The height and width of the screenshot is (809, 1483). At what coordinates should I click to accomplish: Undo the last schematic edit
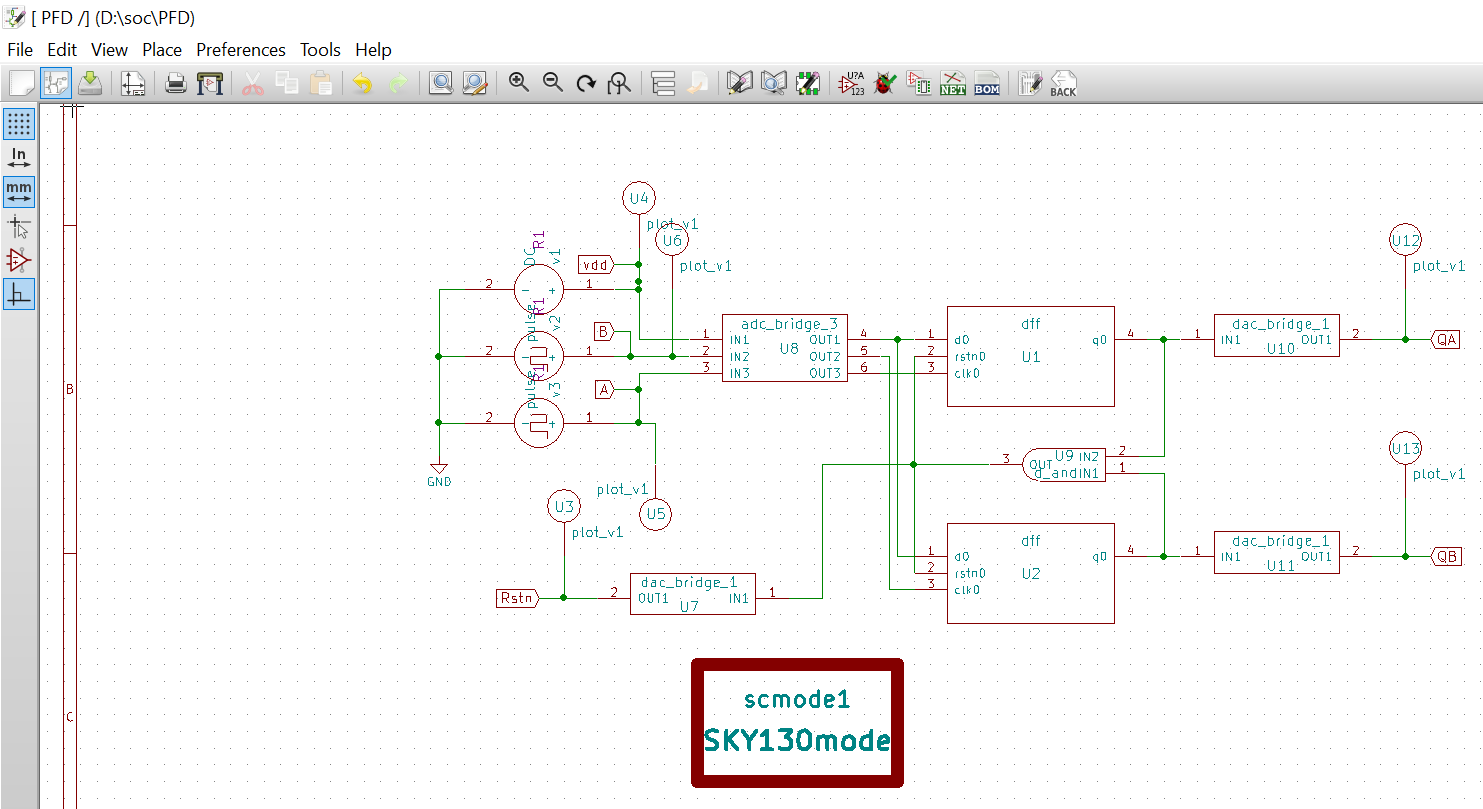pos(361,84)
